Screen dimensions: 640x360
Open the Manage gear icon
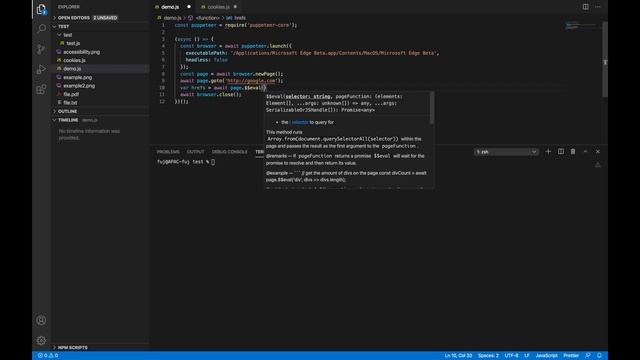coord(41,340)
